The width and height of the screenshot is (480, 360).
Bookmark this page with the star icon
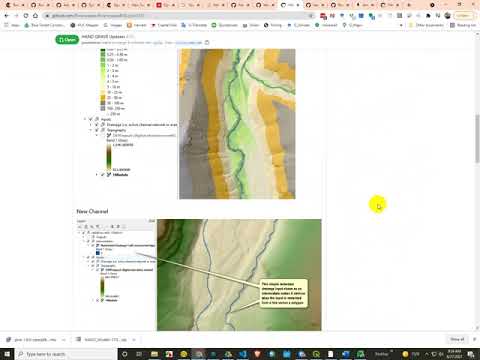click(311, 16)
